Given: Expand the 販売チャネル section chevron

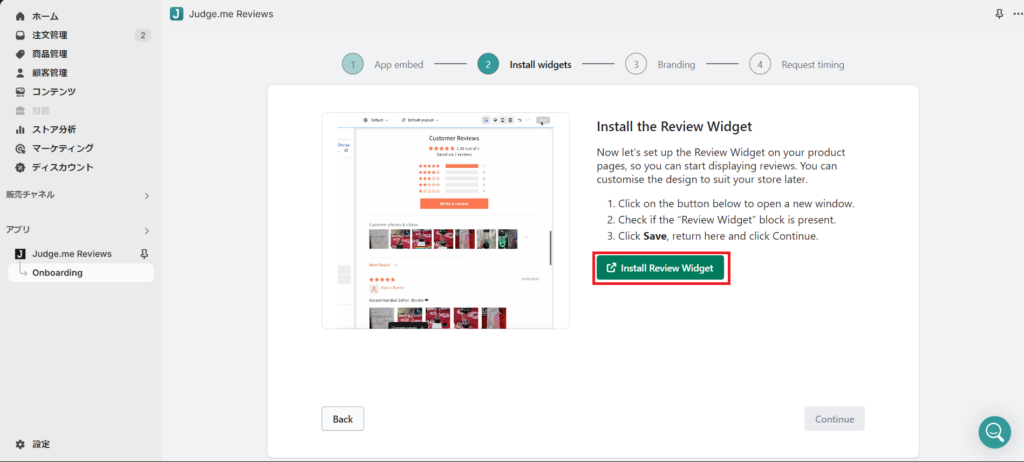Looking at the screenshot, I should point(147,195).
